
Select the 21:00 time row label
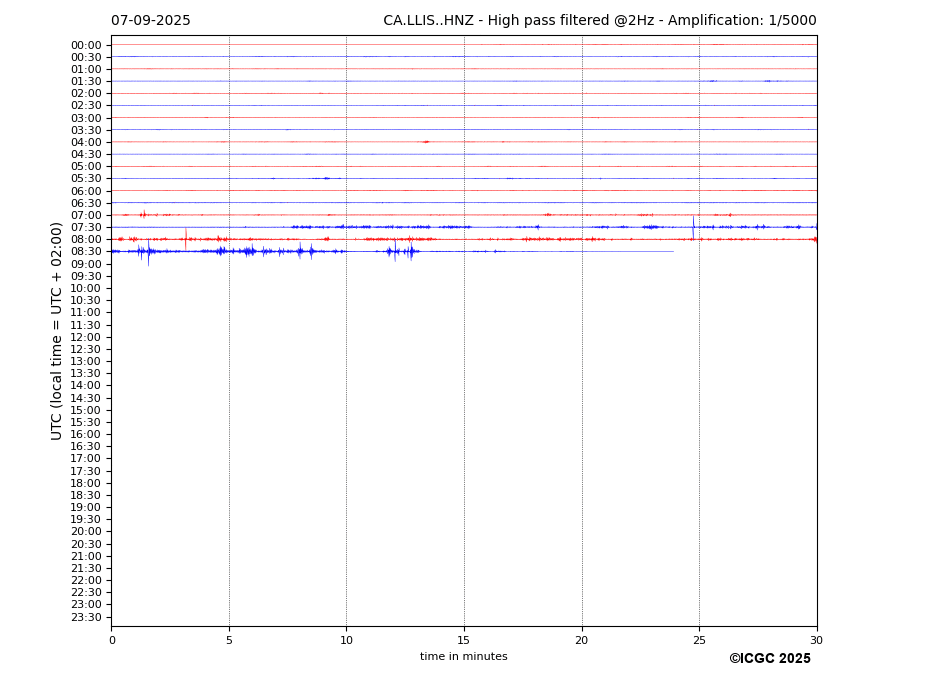[x=86, y=556]
